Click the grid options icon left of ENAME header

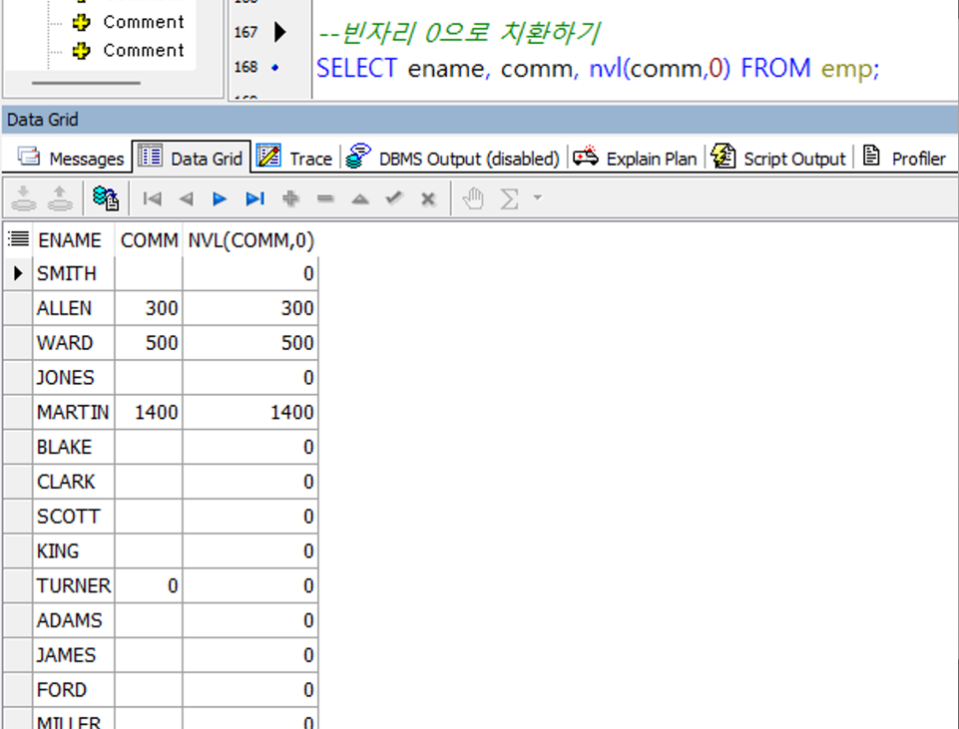point(18,239)
